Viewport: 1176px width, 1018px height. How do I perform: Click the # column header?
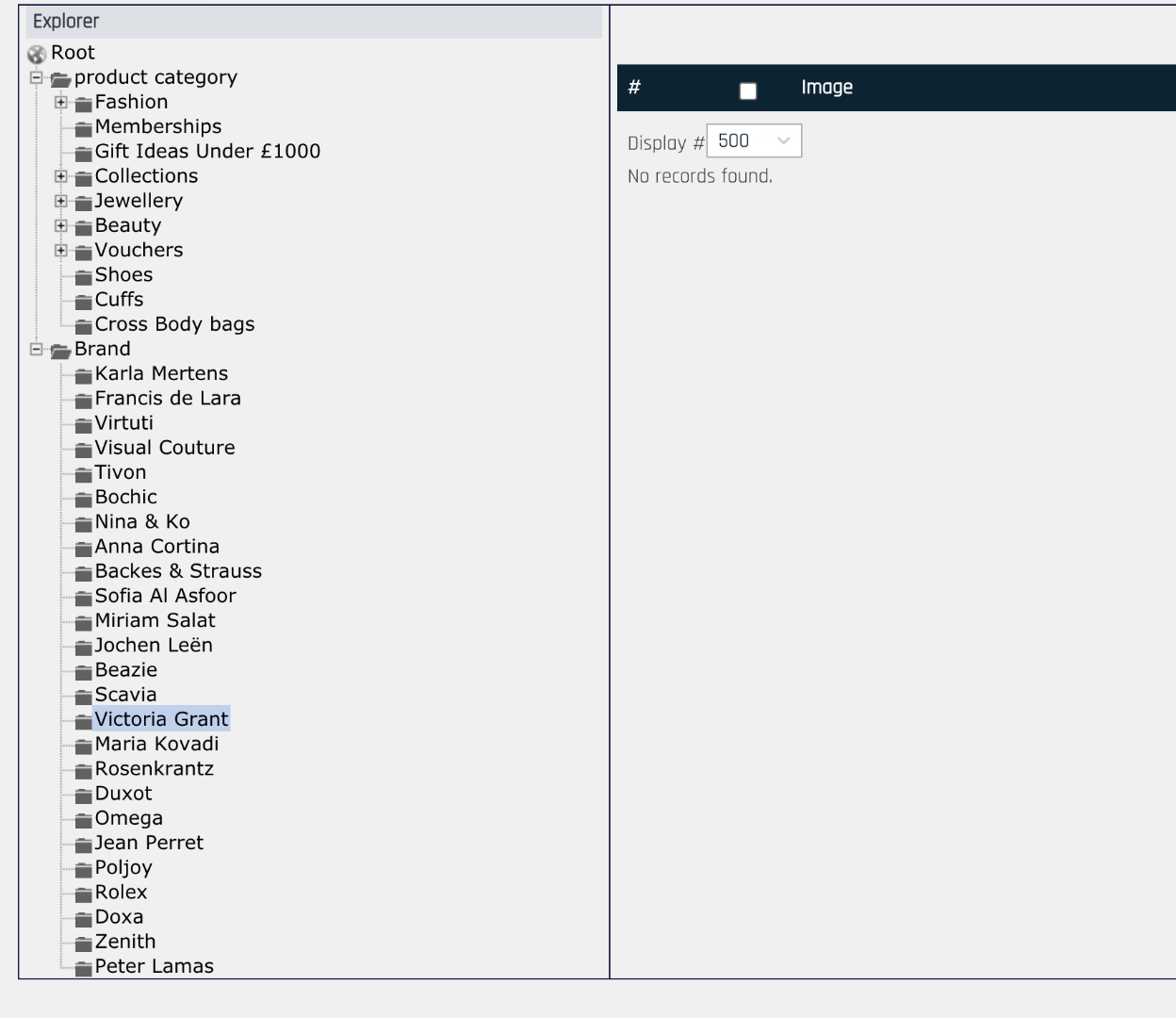coord(634,88)
